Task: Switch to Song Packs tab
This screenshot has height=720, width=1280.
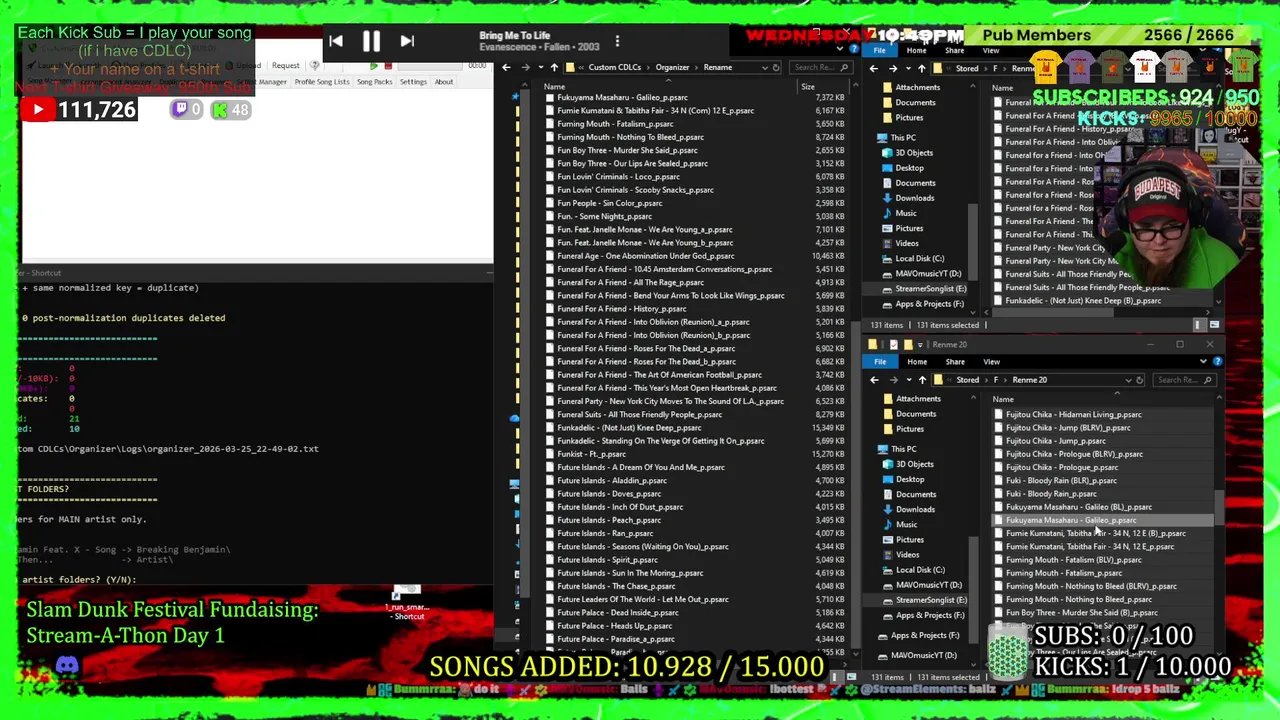Action: click(375, 82)
